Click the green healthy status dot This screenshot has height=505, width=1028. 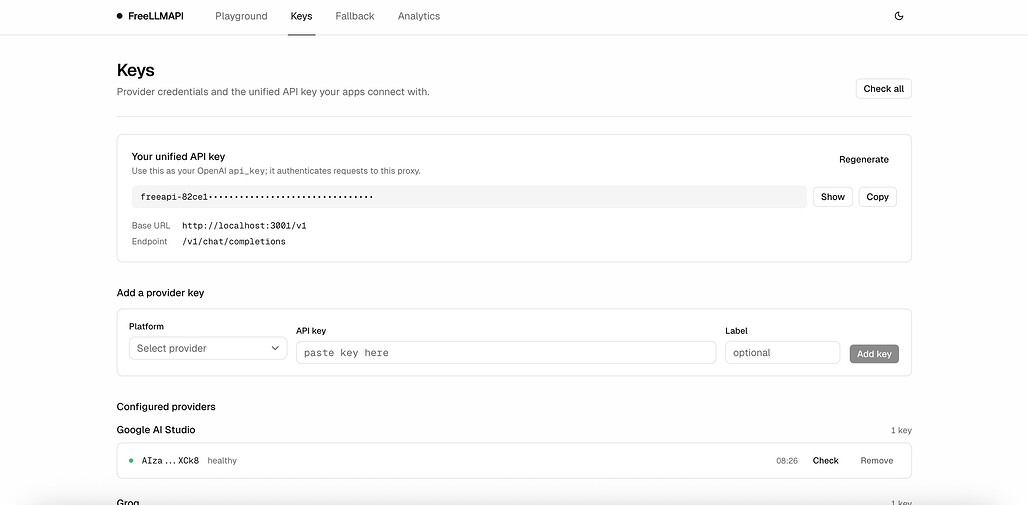pos(131,460)
